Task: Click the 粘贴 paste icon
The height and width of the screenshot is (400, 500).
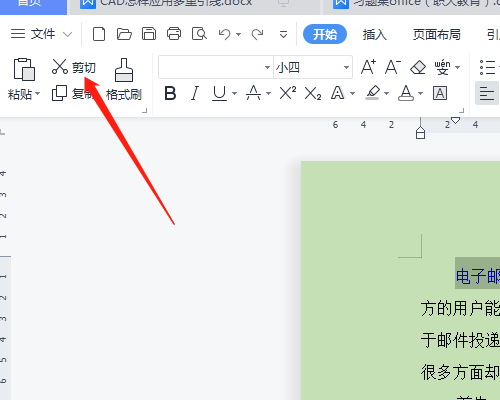Action: pyautogui.click(x=24, y=69)
